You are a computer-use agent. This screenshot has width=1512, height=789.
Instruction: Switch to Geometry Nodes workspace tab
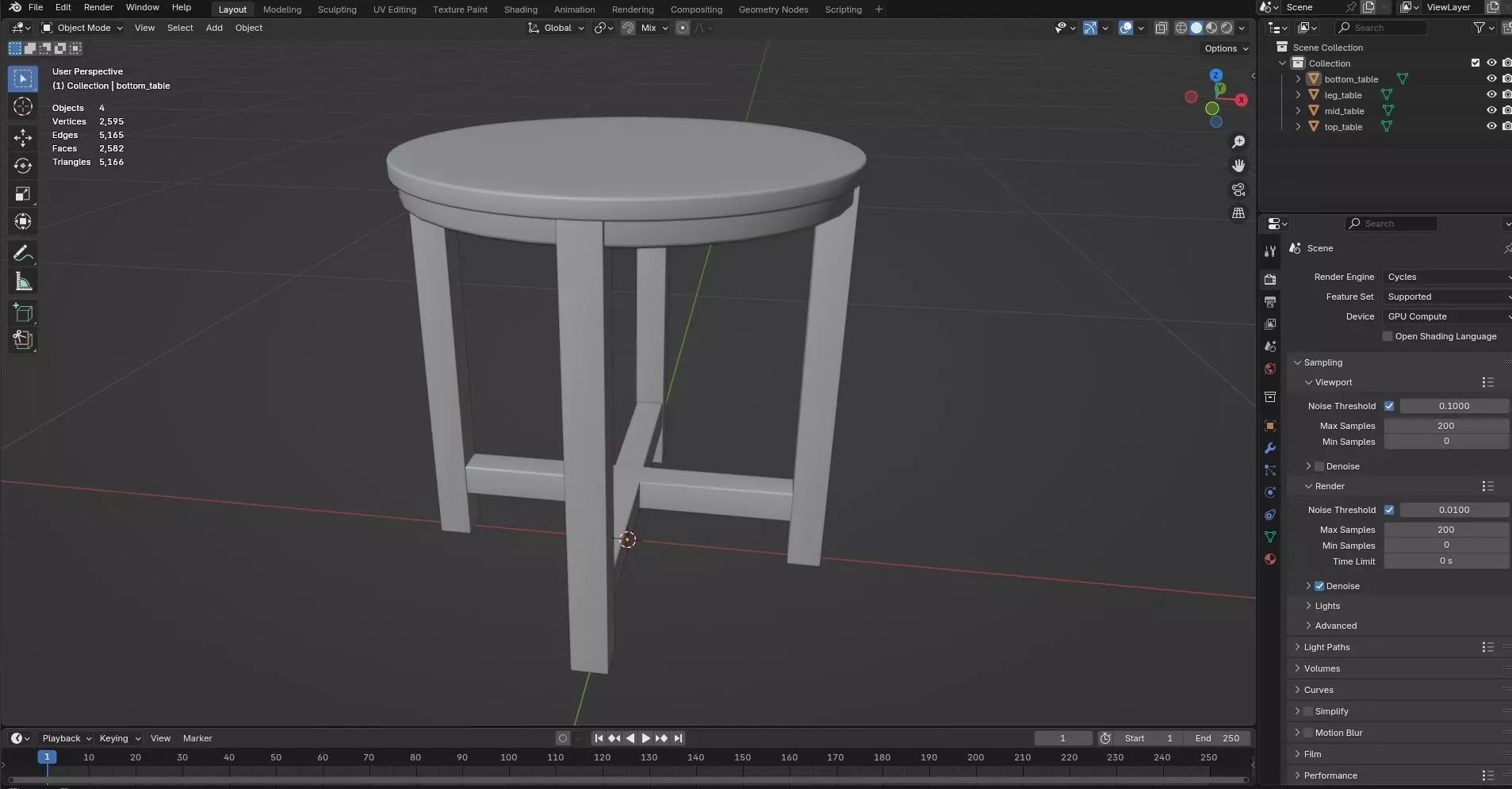click(x=773, y=10)
